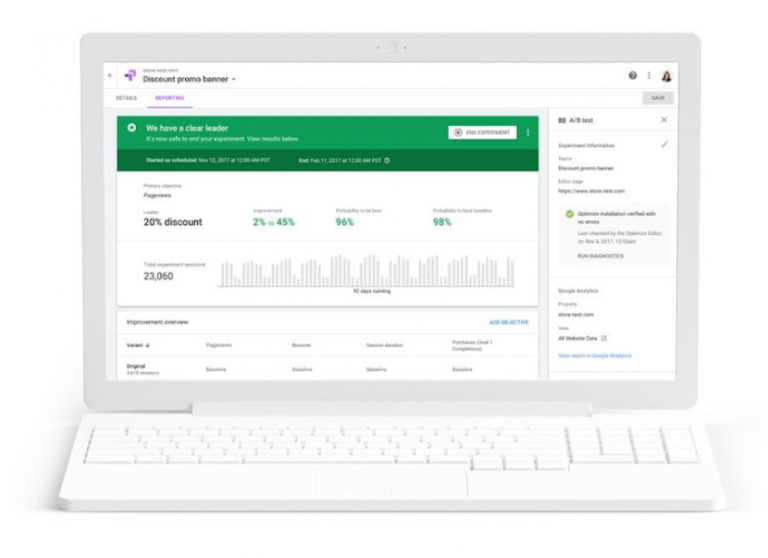Click the user profile avatar
768x558 pixels.
point(666,76)
